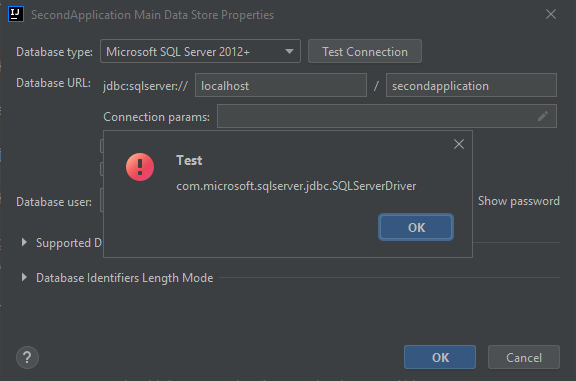The height and width of the screenshot is (381, 576).
Task: Click the Database URL label
Action: click(x=53, y=83)
